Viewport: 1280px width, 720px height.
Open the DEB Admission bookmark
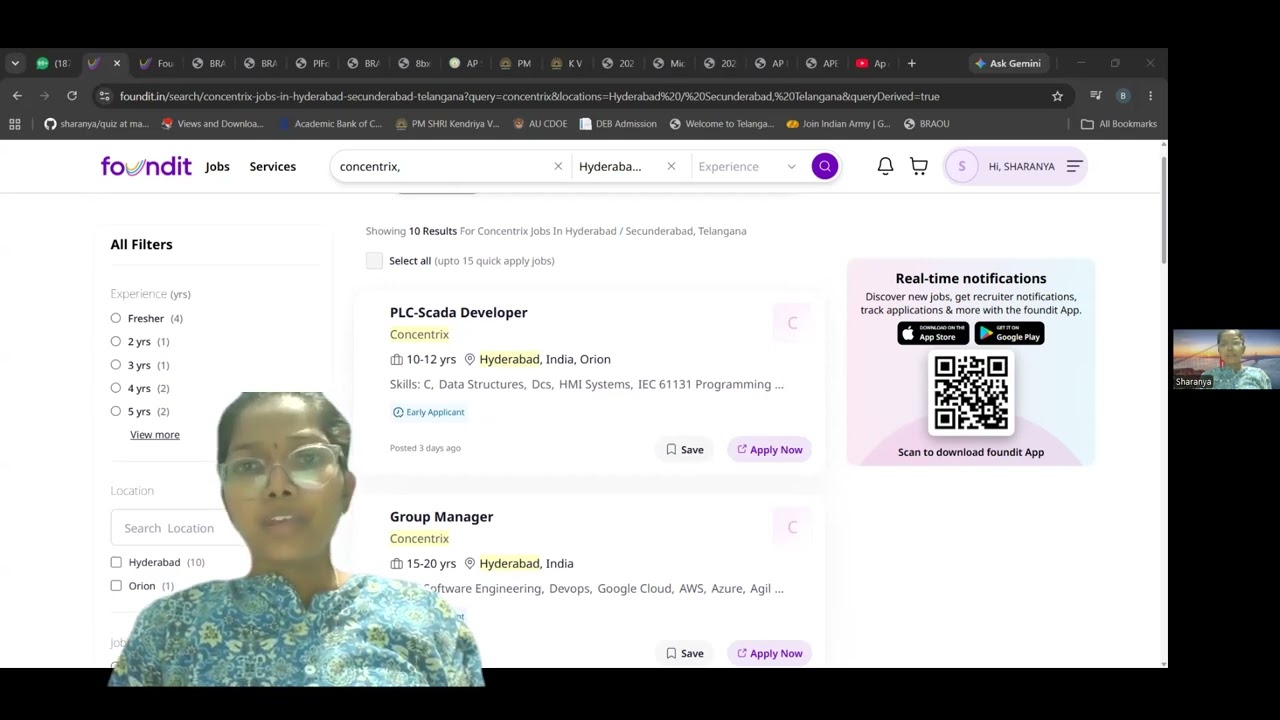617,124
